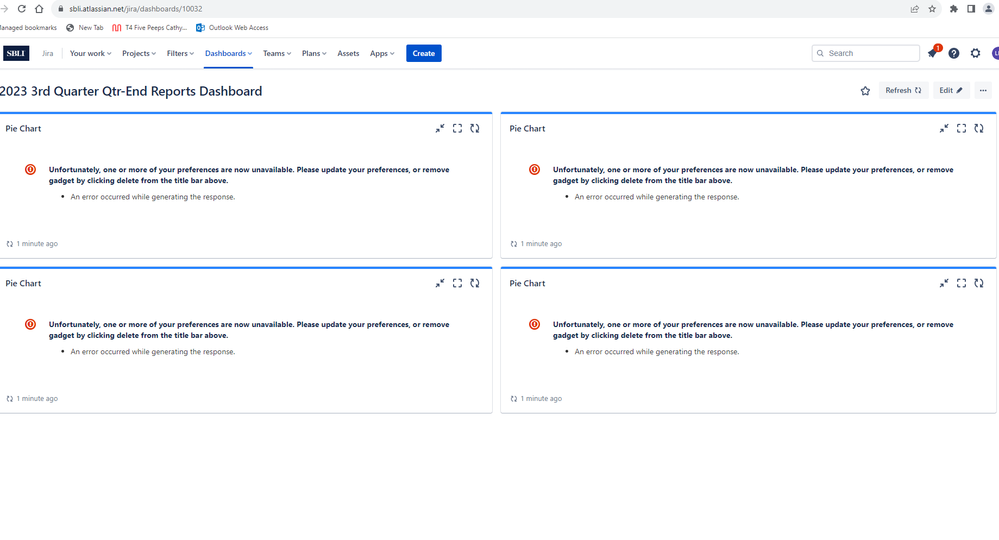Maximize the bottom-left Pie Chart gadget

pyautogui.click(x=457, y=283)
